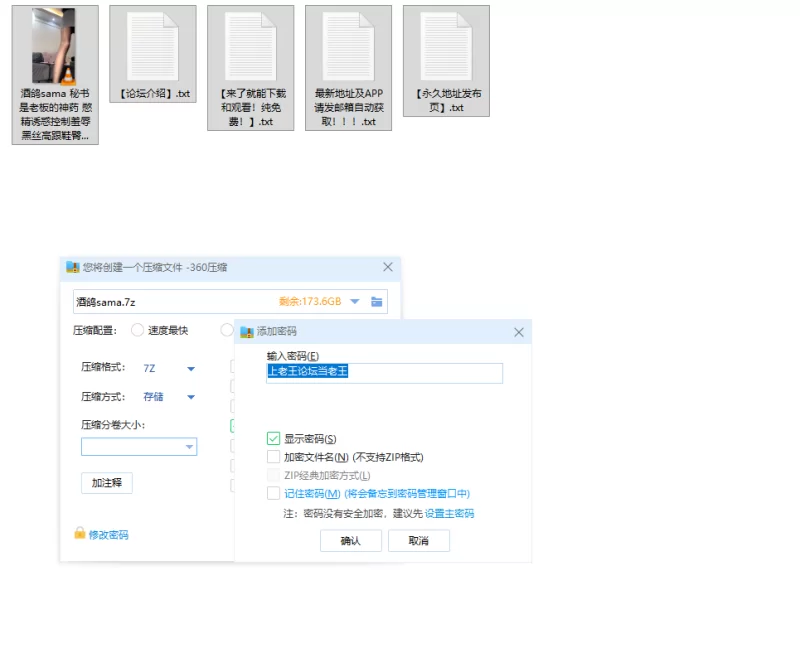Screen dimensions: 800x653
Task: Uncheck the 显示密码 checkbox
Action: coord(273,439)
